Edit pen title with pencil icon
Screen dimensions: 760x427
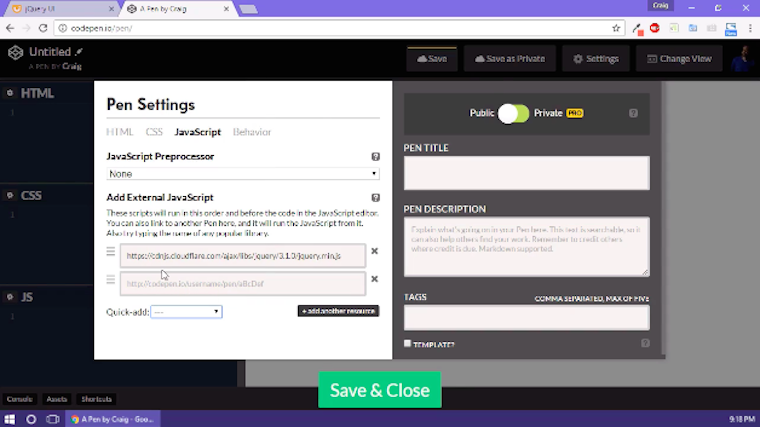[x=79, y=51]
